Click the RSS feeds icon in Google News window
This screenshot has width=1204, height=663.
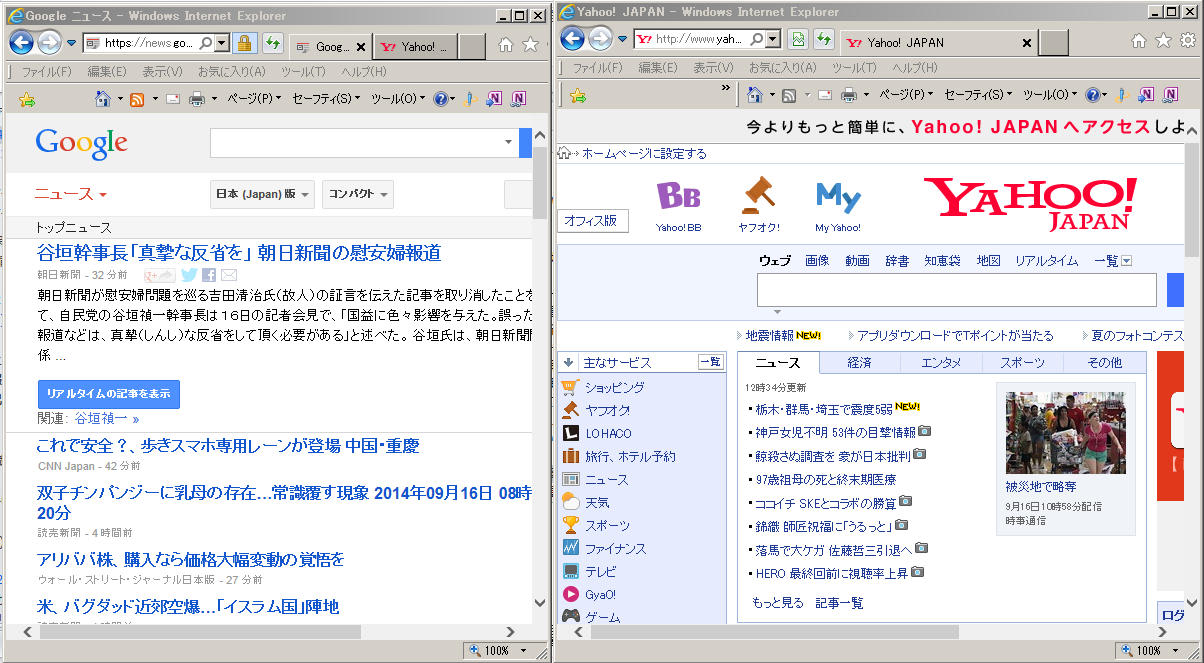click(x=137, y=99)
